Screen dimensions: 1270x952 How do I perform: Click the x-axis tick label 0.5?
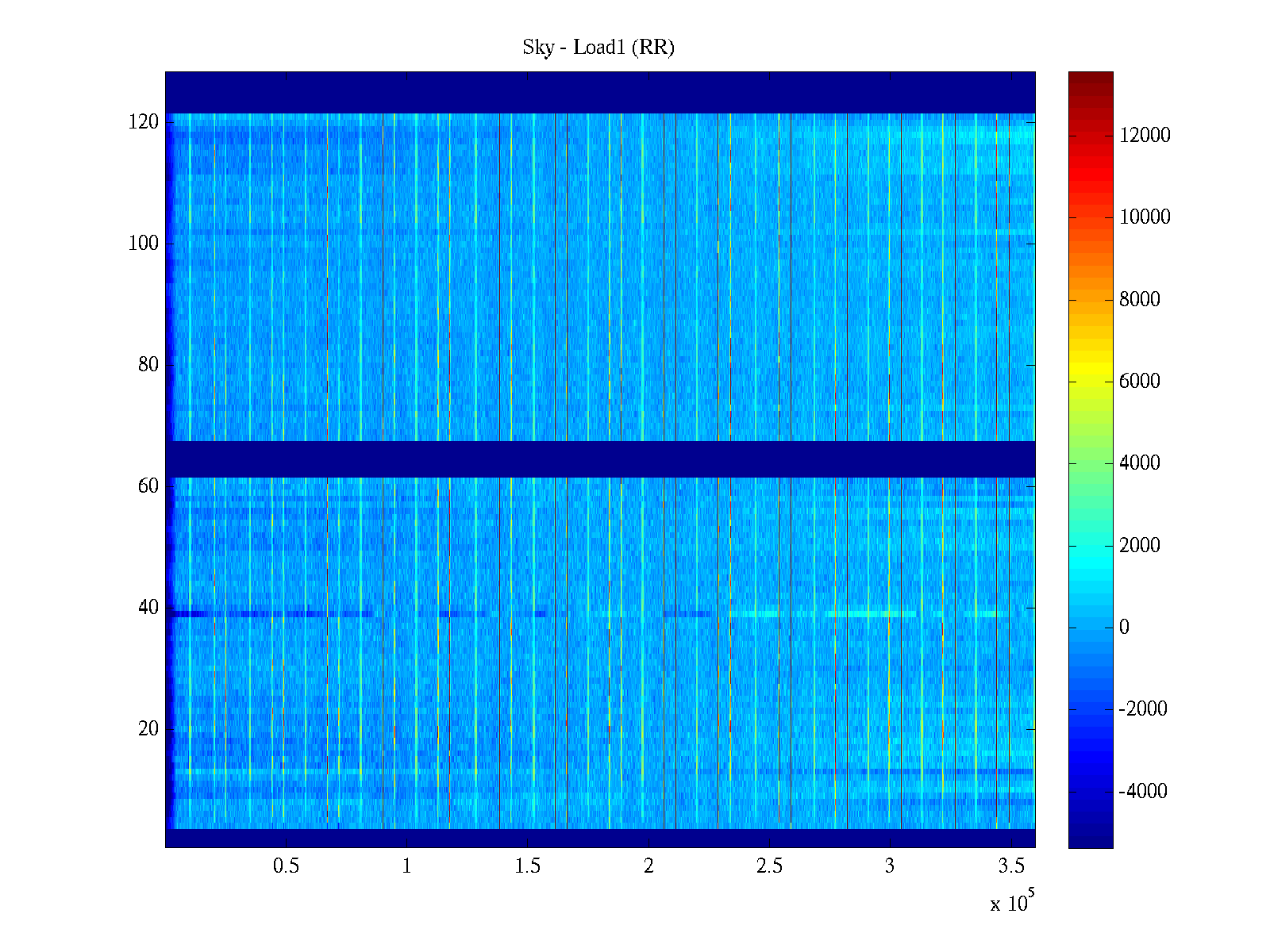tap(286, 866)
